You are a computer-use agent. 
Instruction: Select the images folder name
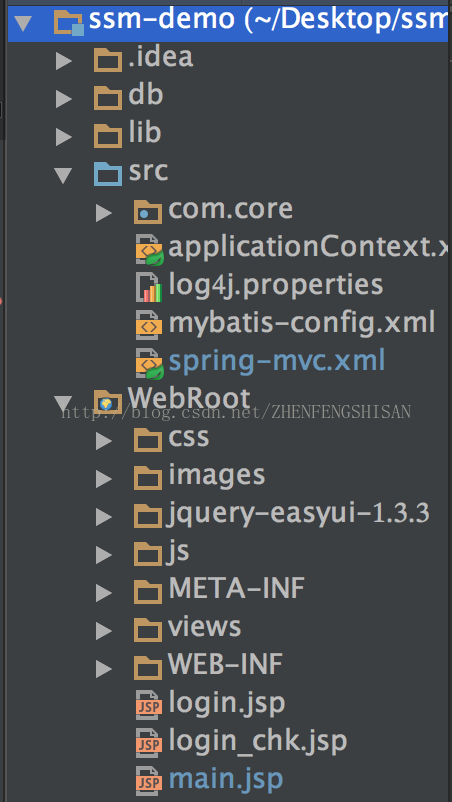pyautogui.click(x=217, y=476)
